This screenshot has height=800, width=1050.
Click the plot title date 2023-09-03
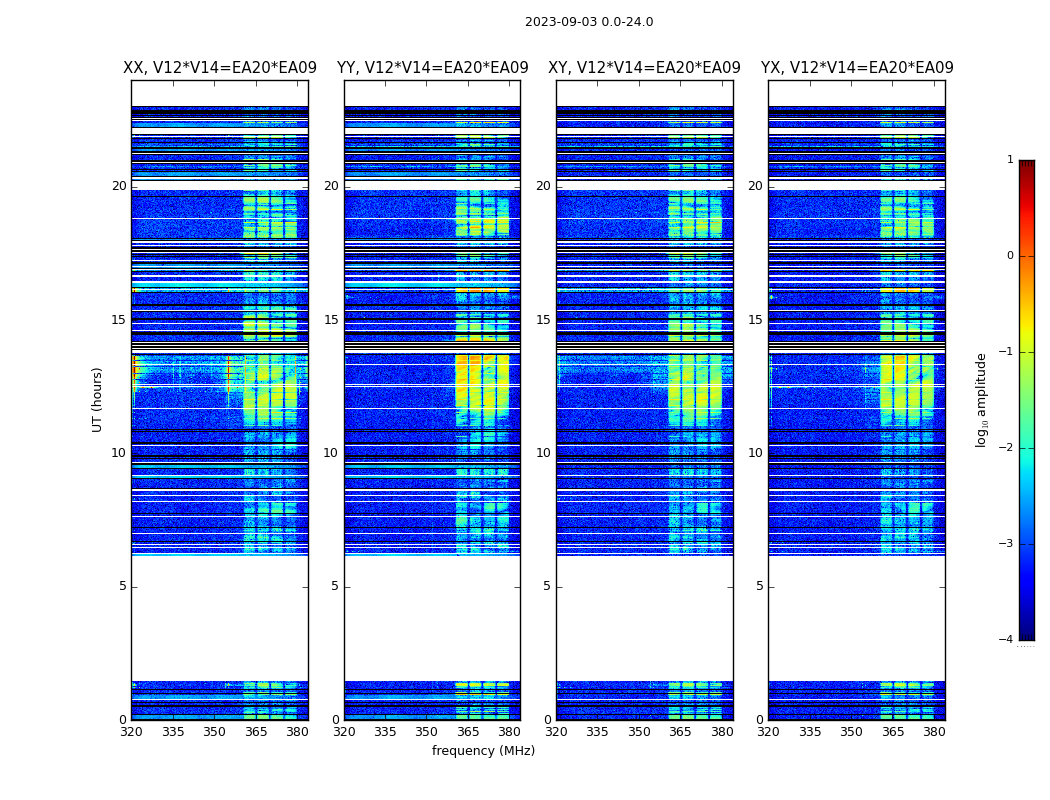click(x=561, y=22)
